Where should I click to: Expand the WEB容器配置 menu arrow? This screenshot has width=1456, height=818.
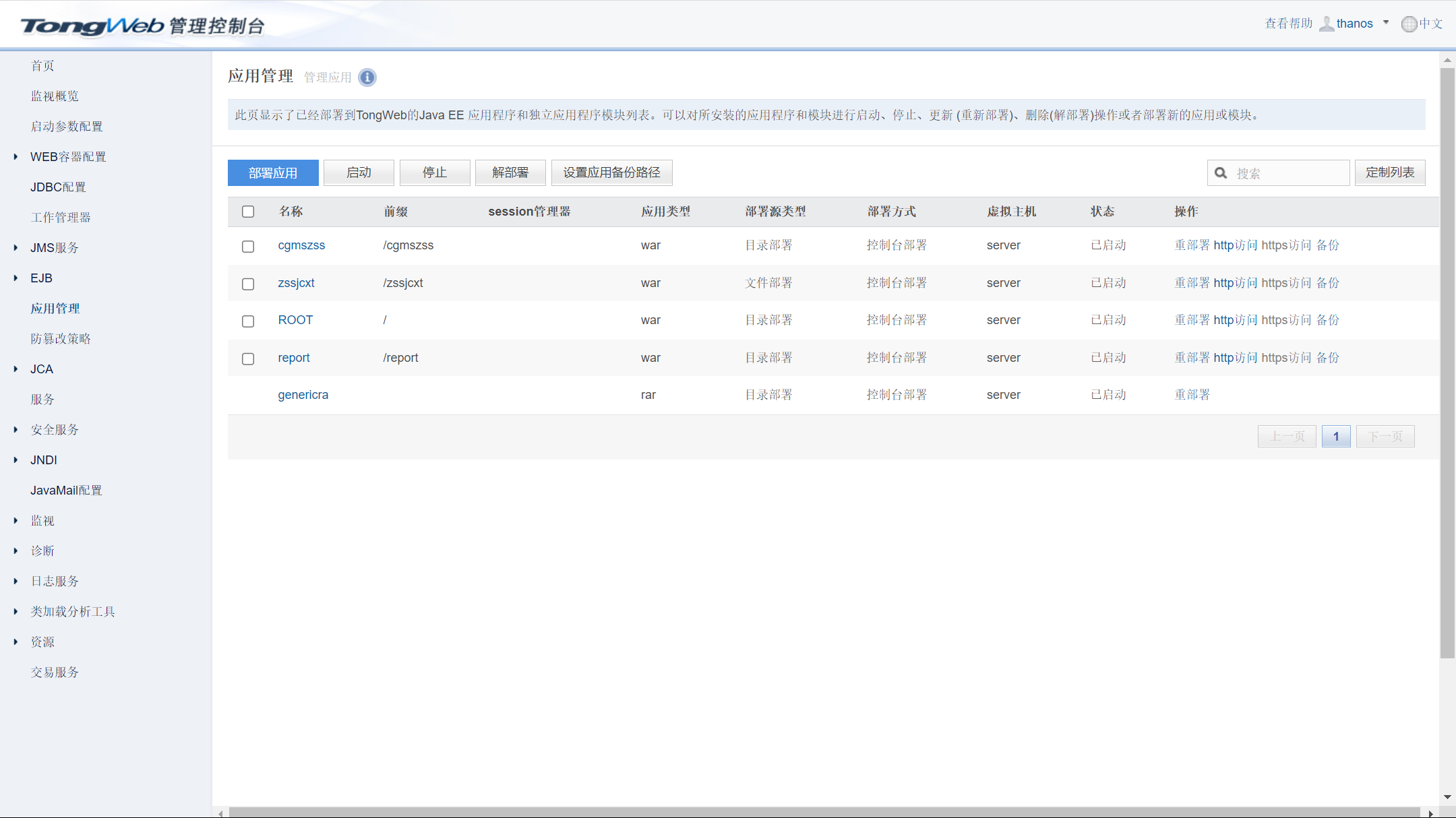[x=16, y=157]
